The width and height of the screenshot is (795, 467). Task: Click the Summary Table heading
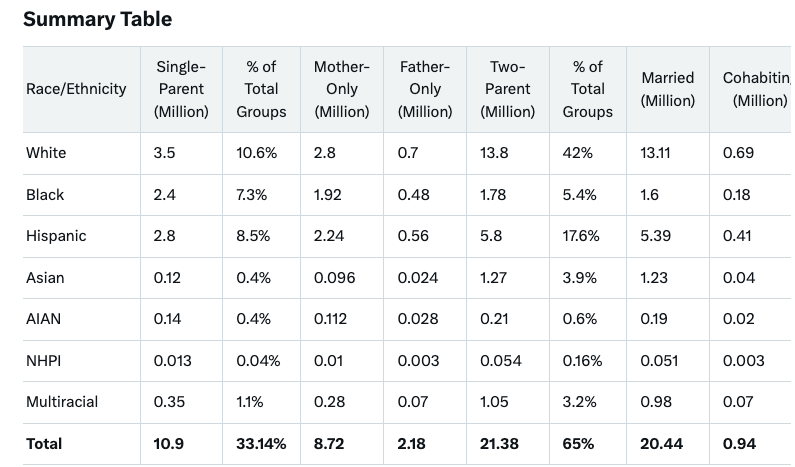click(97, 19)
